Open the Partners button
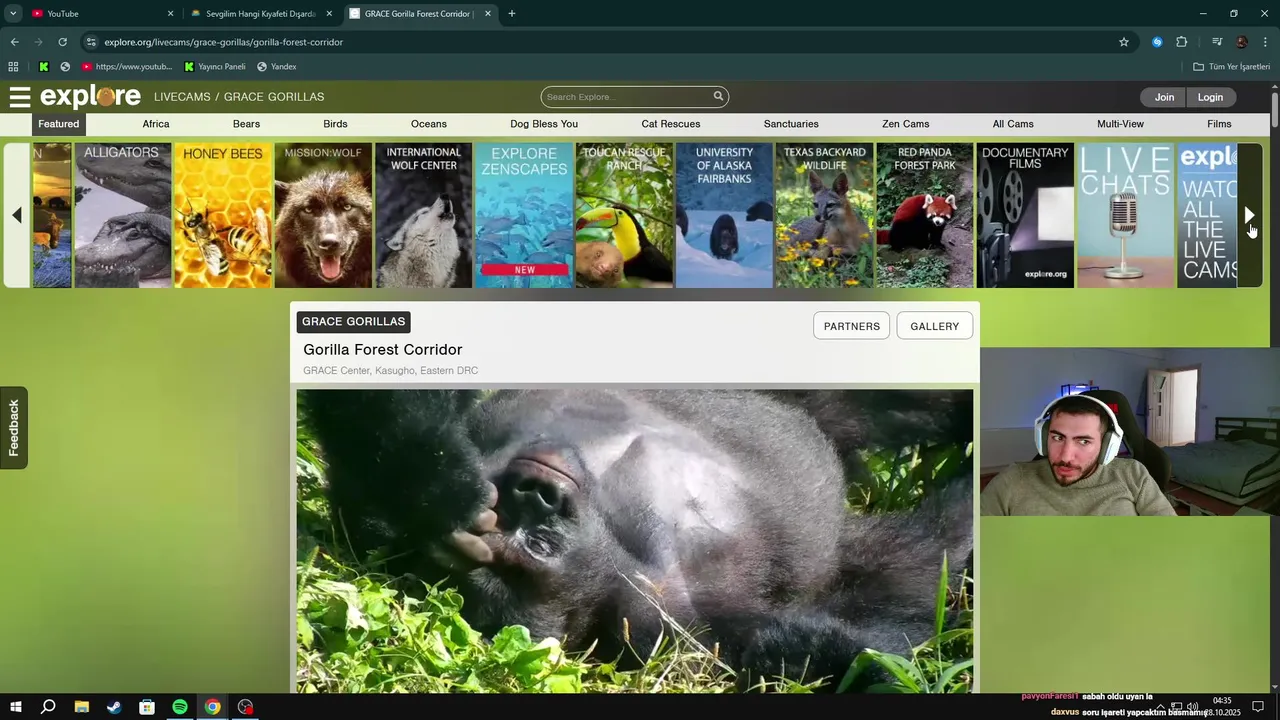1280x720 pixels. (x=852, y=326)
